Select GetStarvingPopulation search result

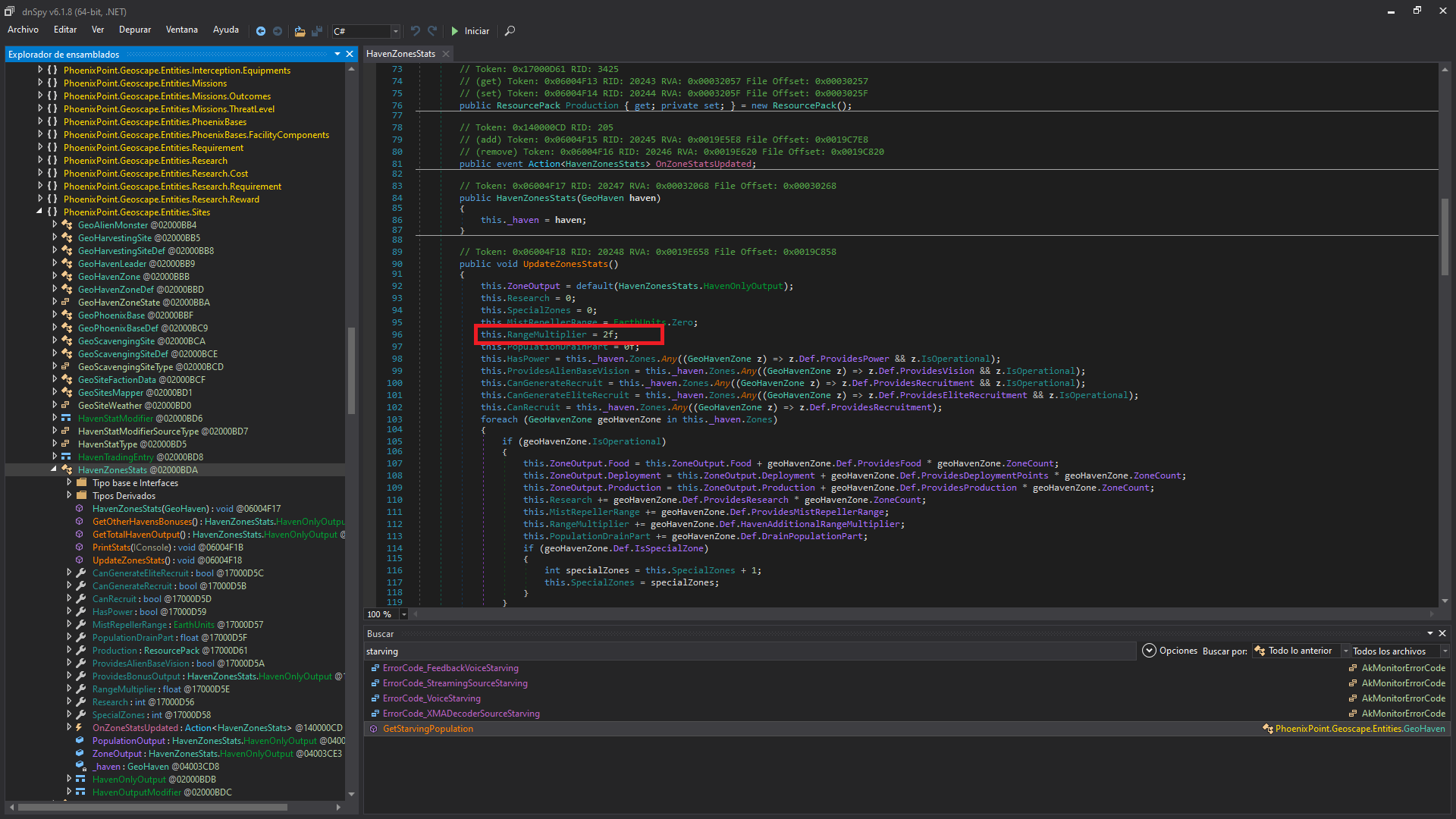click(428, 729)
